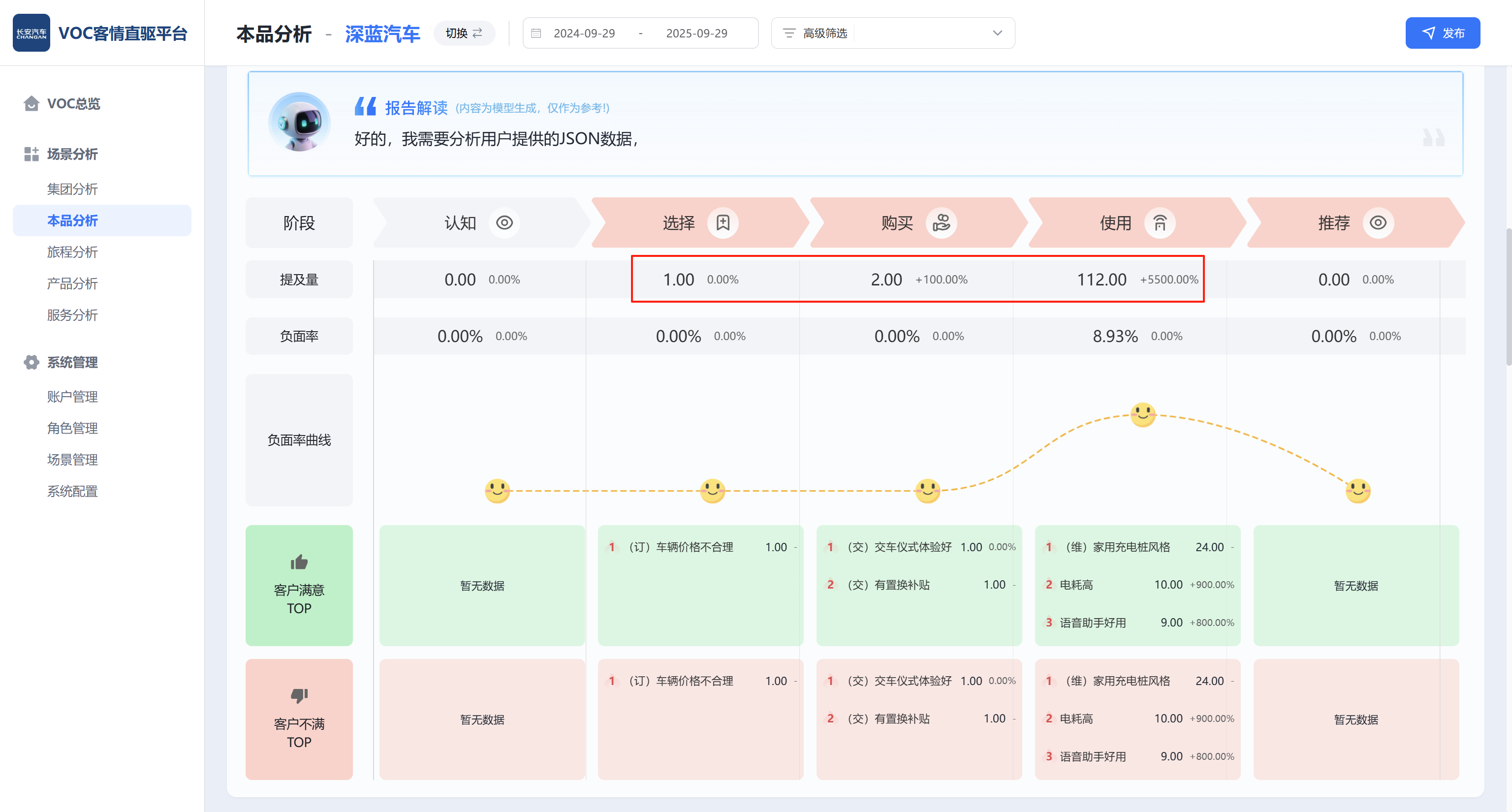Collapse the 场景分析 sidebar group
The width and height of the screenshot is (1512, 812).
click(72, 155)
